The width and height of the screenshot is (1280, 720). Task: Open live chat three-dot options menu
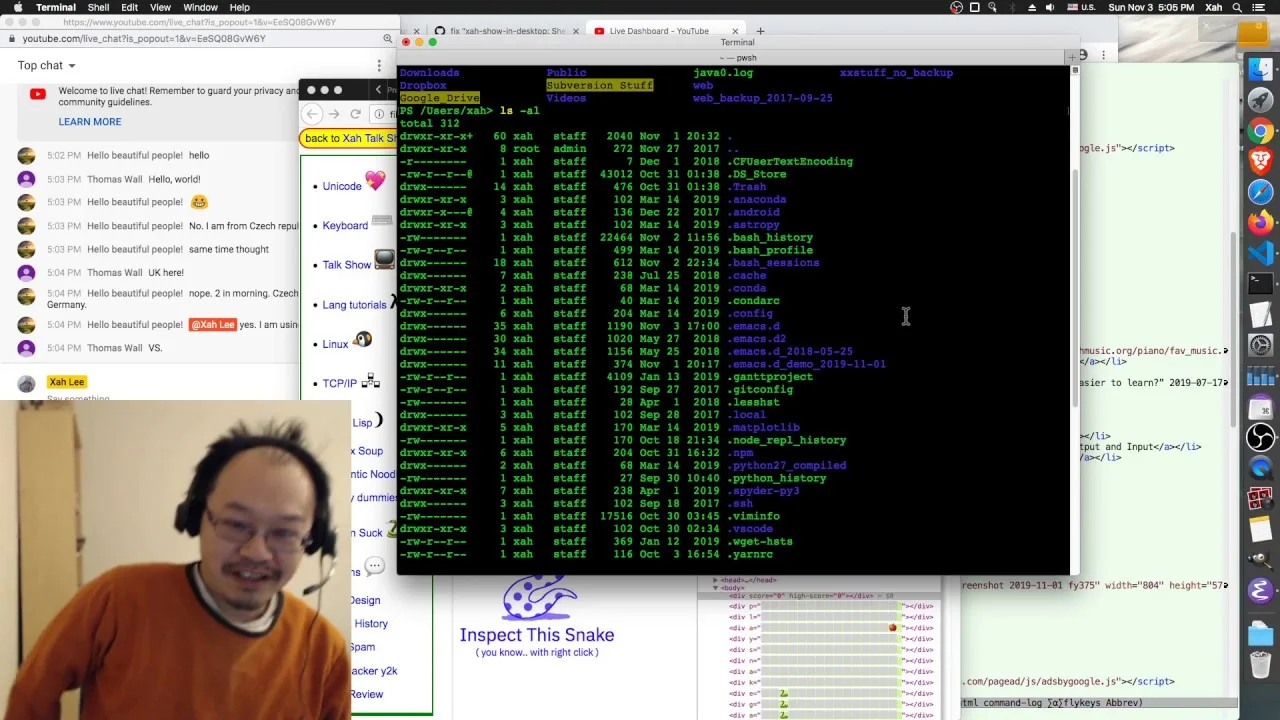click(379, 65)
